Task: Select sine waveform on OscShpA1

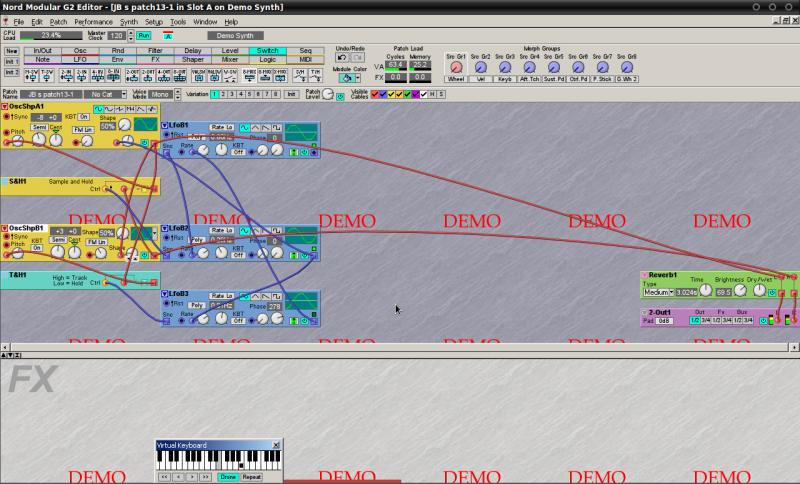Action: [98, 109]
